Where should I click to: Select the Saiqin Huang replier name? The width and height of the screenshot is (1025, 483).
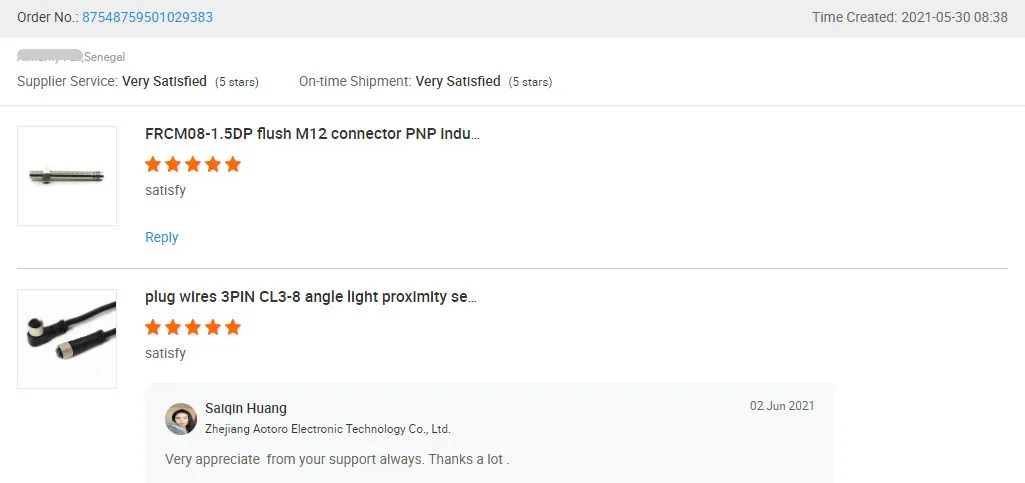(246, 408)
